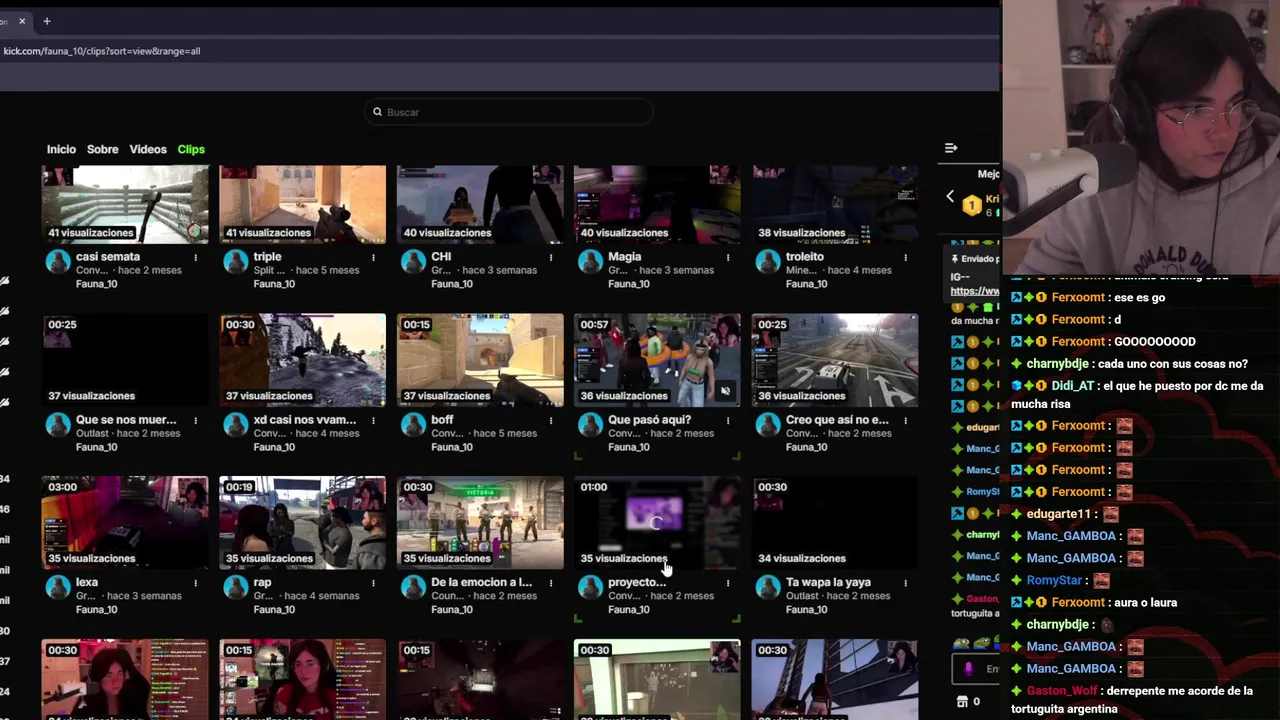Open options menu for Ta wapa la yaya clip
This screenshot has height=720, width=1280.
click(905, 582)
